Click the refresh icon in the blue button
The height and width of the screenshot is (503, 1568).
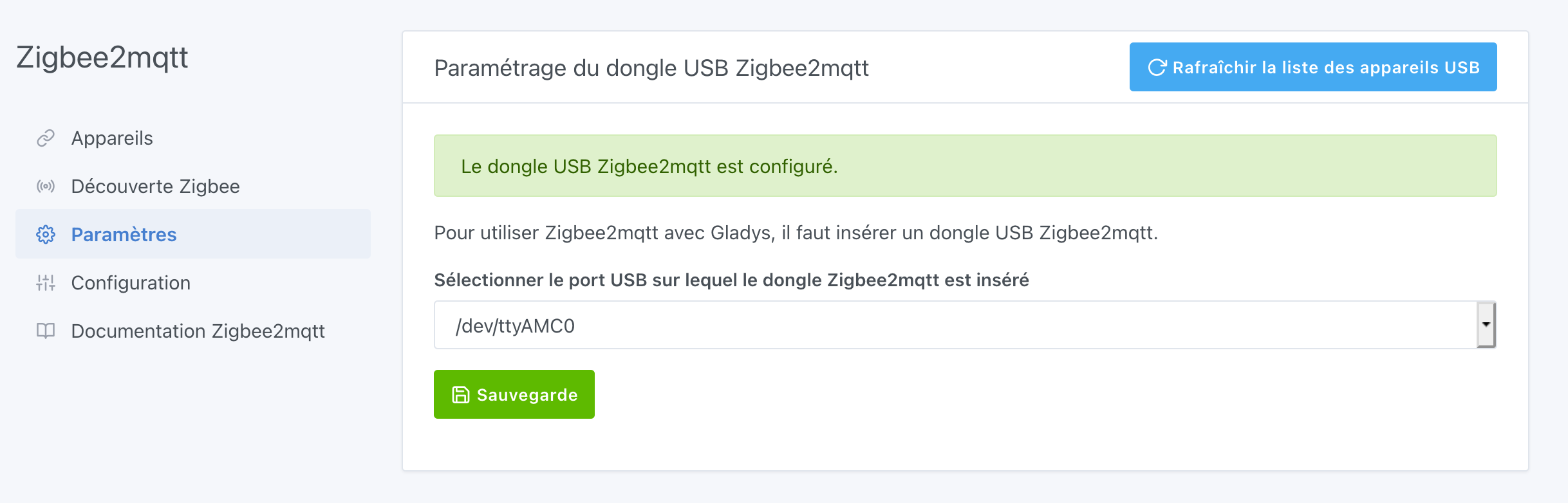pyautogui.click(x=1155, y=66)
